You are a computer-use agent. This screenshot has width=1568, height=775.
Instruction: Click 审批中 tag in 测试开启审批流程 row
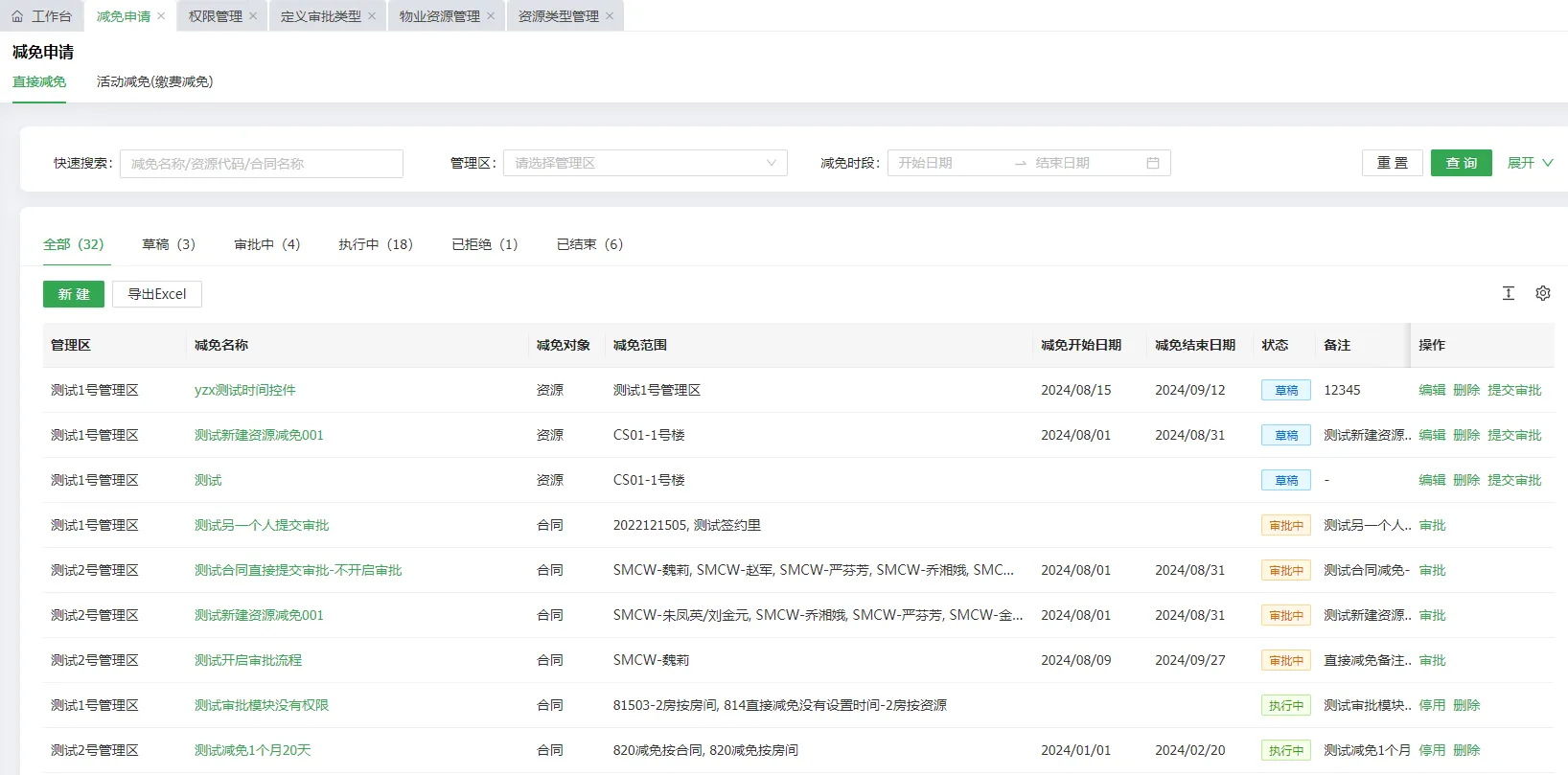pos(1286,660)
